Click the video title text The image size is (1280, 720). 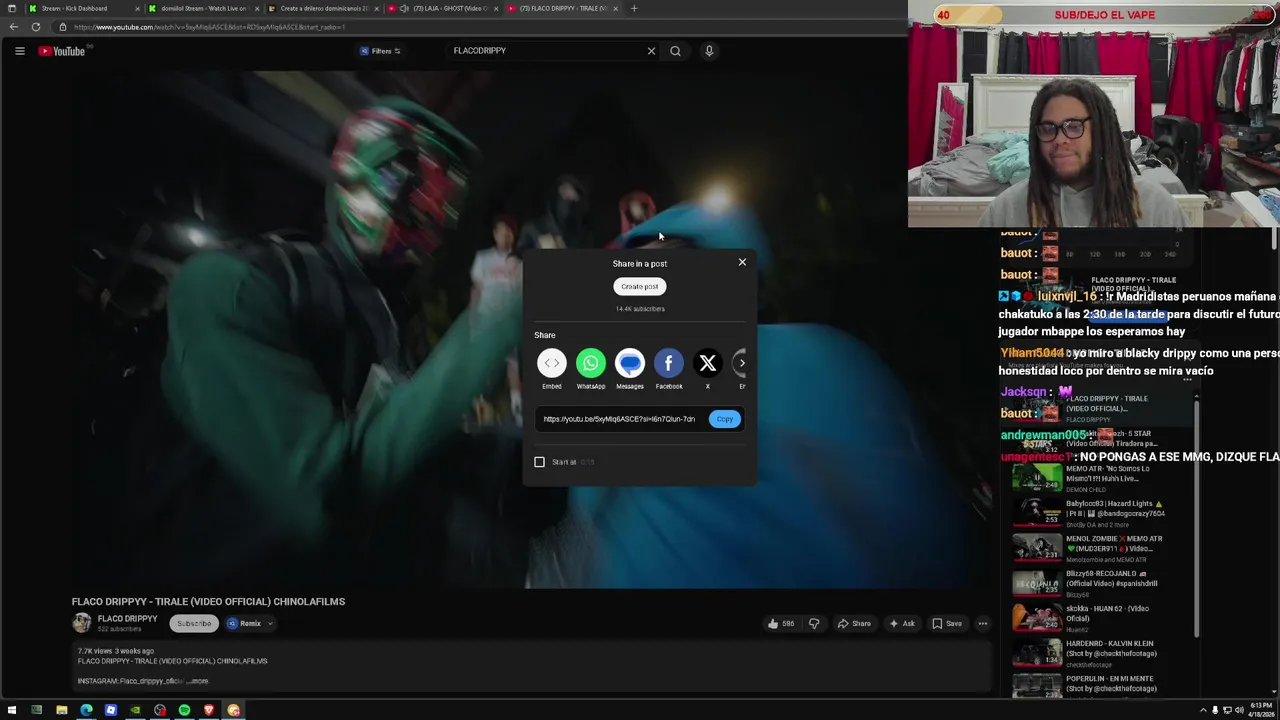pos(208,602)
